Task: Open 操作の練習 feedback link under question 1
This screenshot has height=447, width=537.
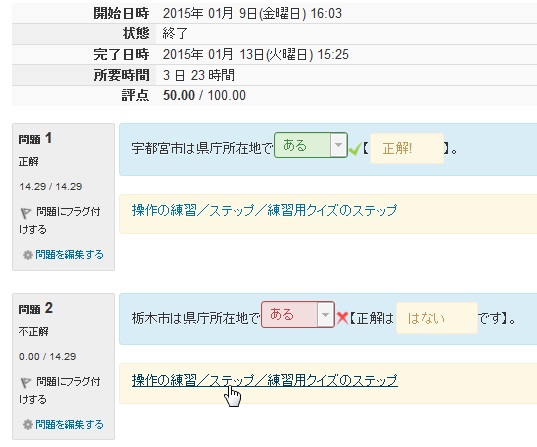Action: tap(264, 210)
